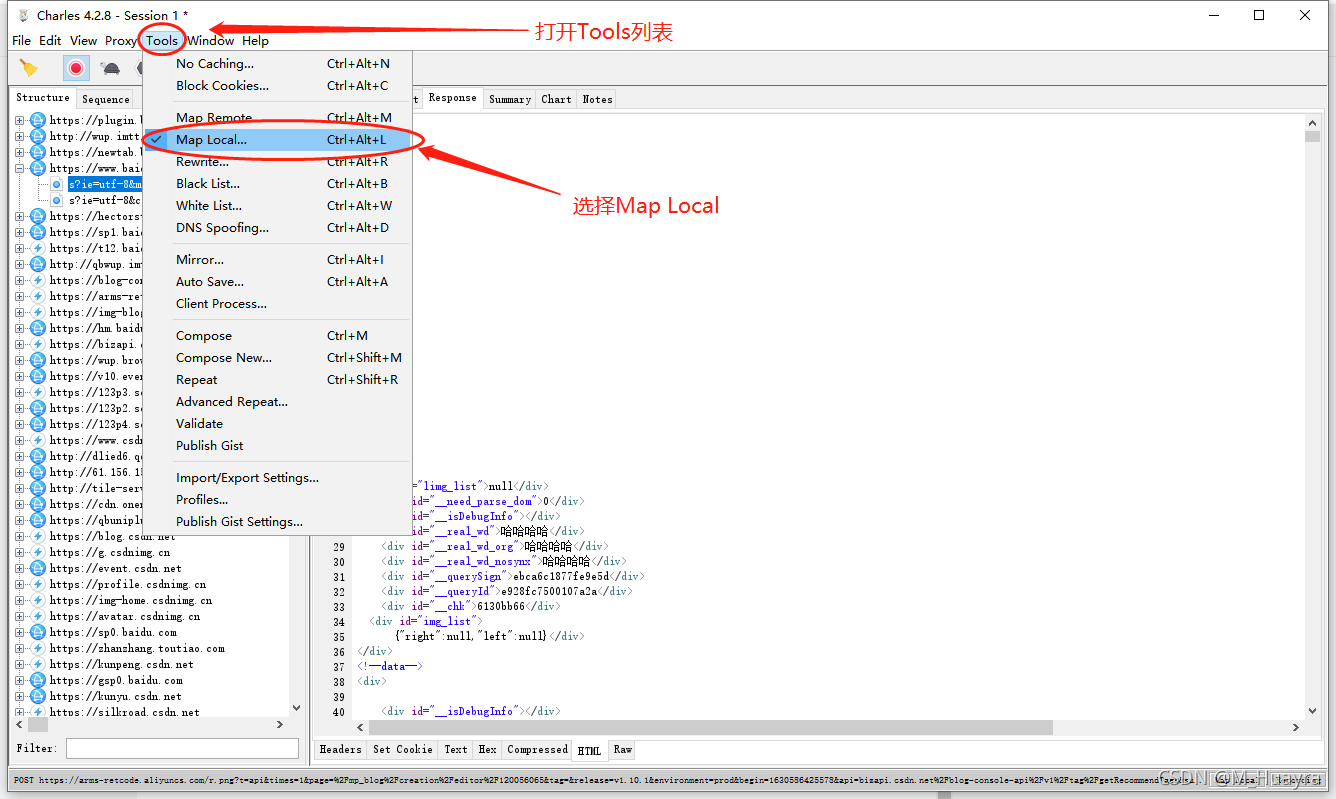Open the File menu
This screenshot has height=799, width=1336.
21,41
